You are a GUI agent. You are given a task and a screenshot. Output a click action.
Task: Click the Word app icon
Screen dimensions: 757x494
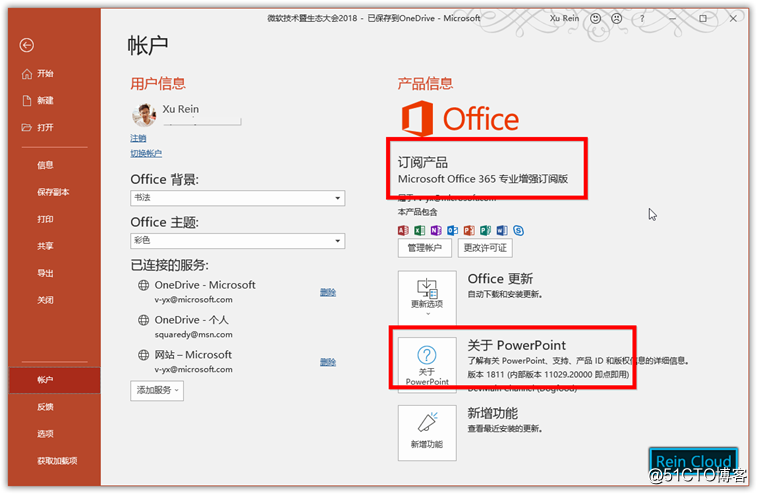502,230
